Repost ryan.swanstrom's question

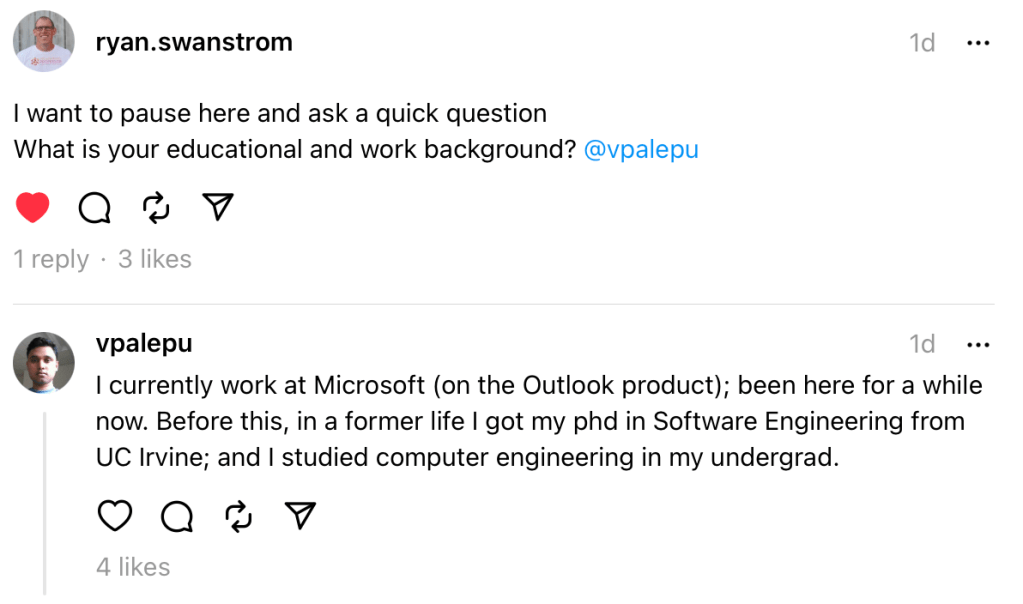(156, 207)
